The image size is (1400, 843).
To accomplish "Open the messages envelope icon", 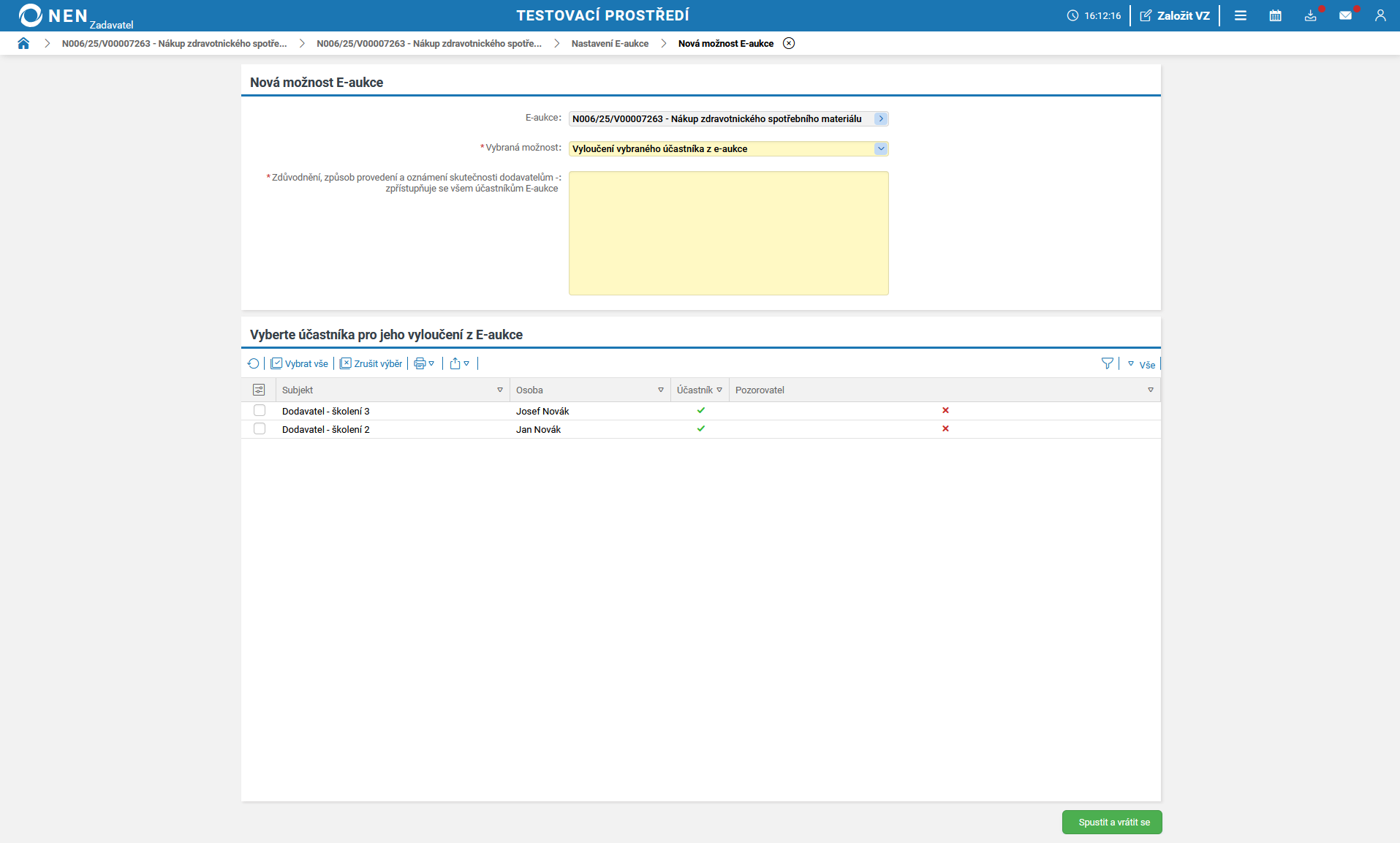I will [1345, 15].
